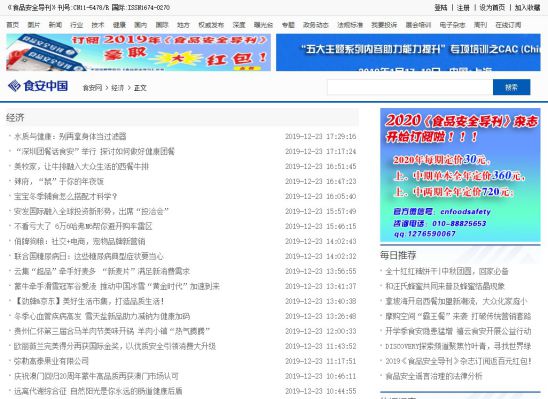Open the 法规标准 navigation item
This screenshot has height=399, width=548.
click(x=350, y=25)
